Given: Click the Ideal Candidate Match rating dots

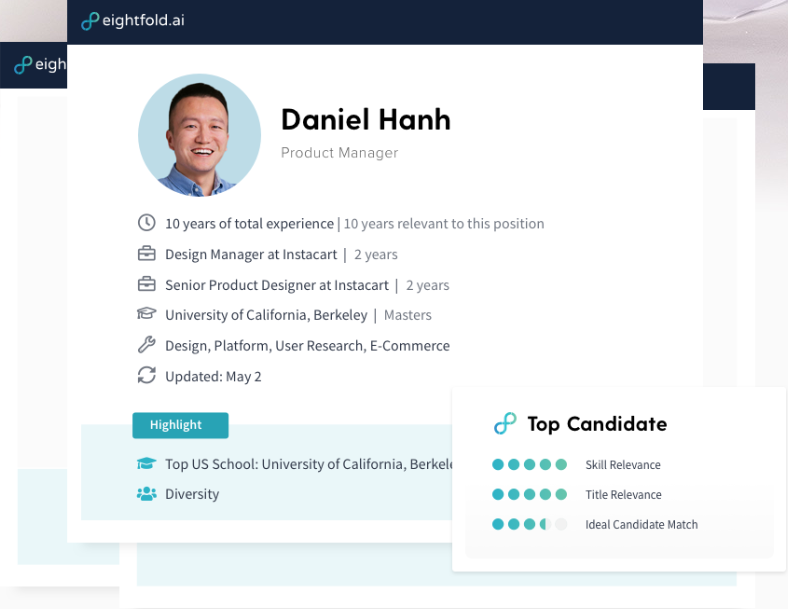Looking at the screenshot, I should (529, 524).
